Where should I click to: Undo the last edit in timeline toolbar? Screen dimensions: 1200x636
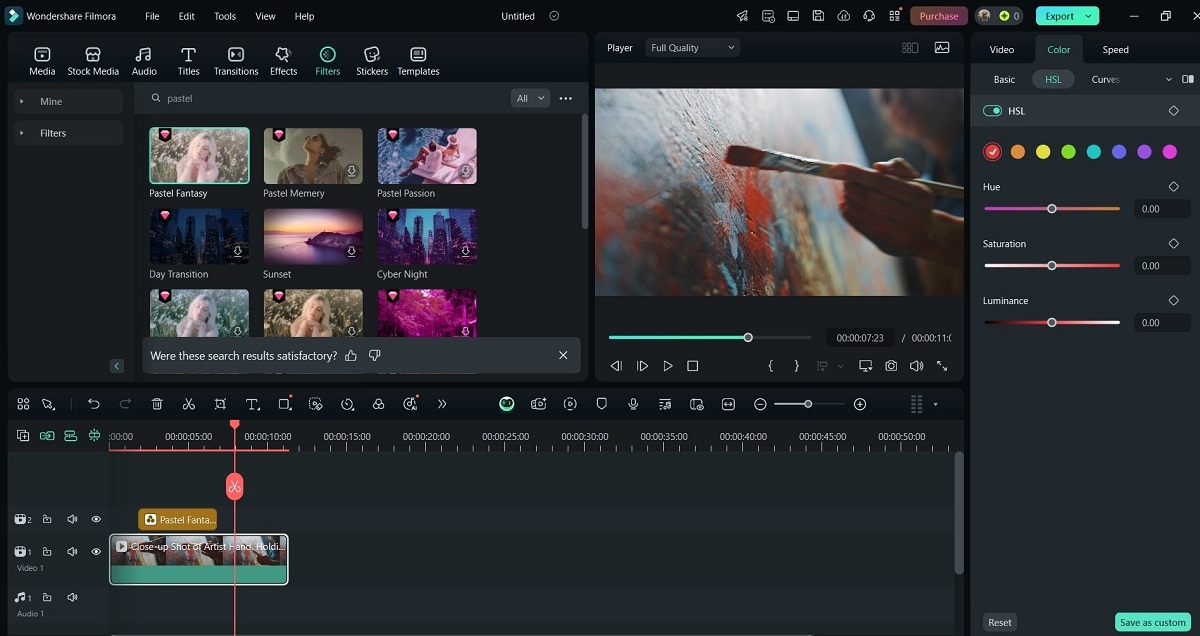pos(94,404)
